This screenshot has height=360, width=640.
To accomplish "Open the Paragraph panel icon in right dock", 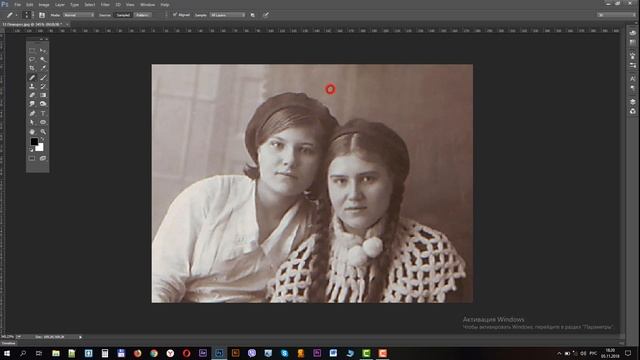I will 633,88.
